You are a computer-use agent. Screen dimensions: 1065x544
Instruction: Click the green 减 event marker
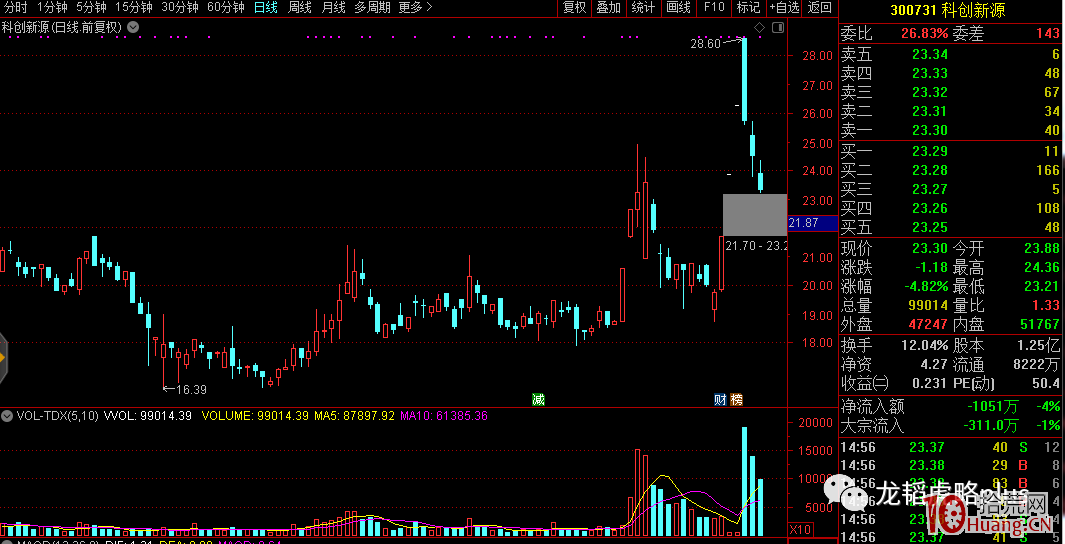538,399
